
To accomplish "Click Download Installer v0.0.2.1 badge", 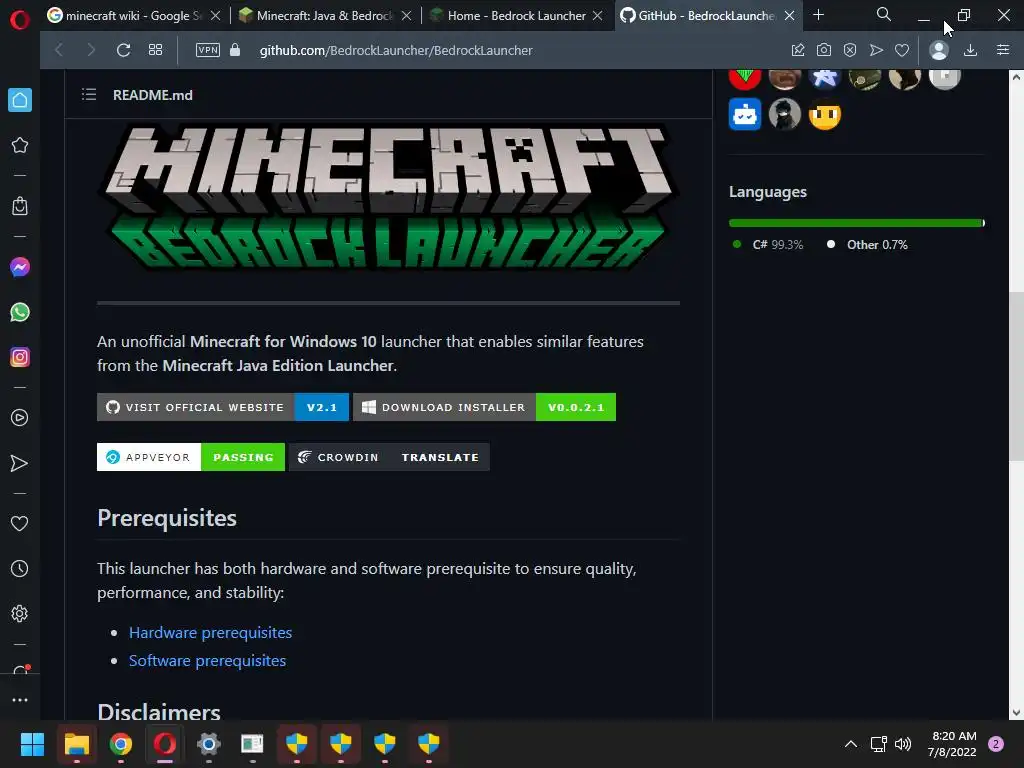I will coord(484,407).
